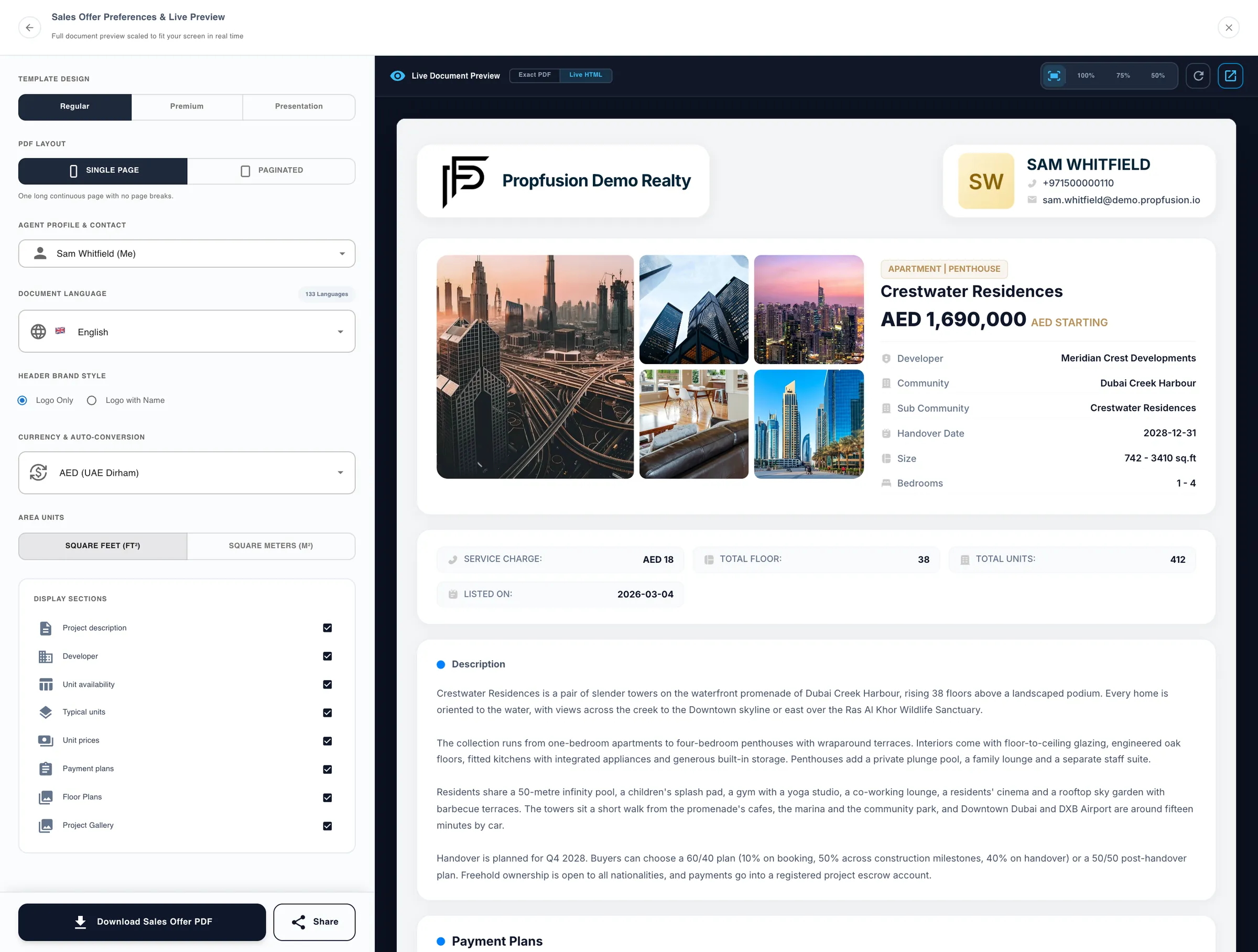Click the Floor Plans image icon
This screenshot has width=1258, height=952.
(x=46, y=797)
